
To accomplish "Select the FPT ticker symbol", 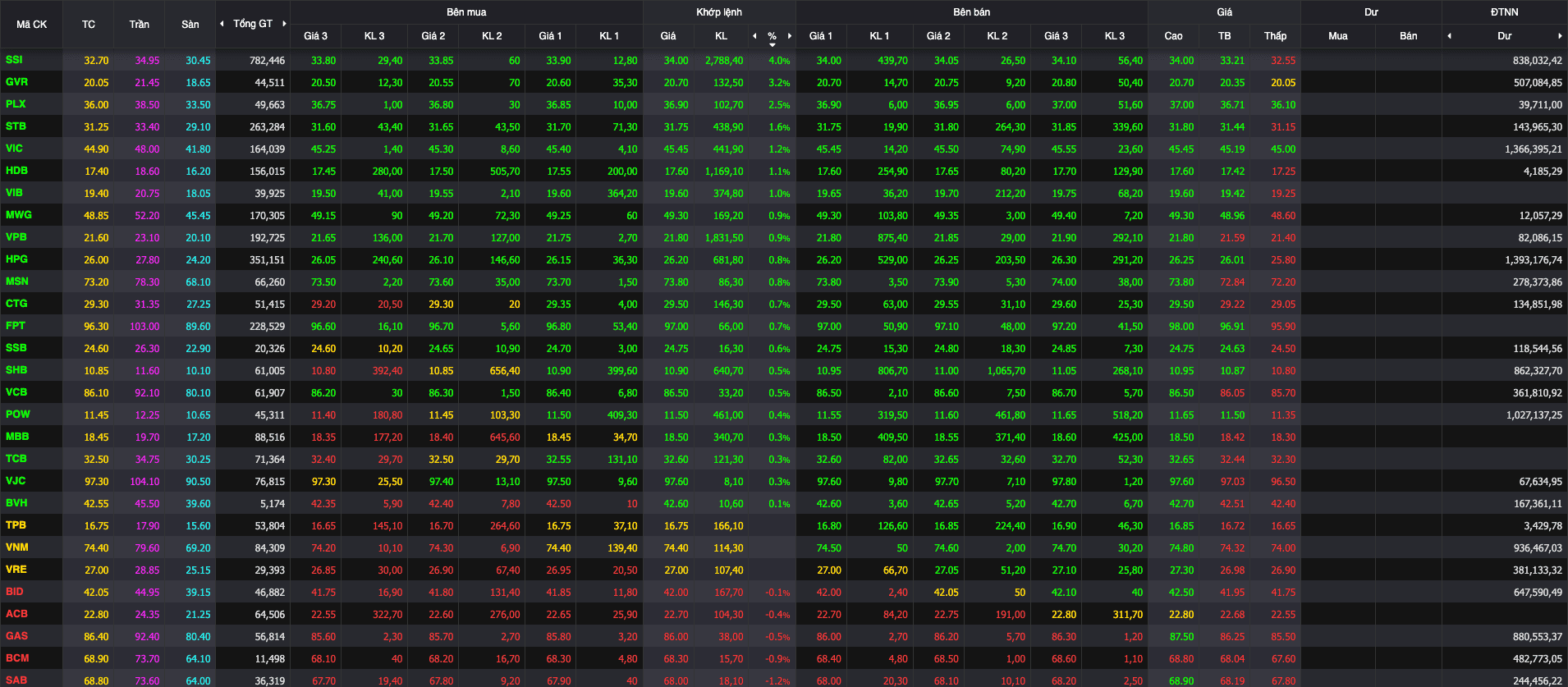I will (15, 326).
